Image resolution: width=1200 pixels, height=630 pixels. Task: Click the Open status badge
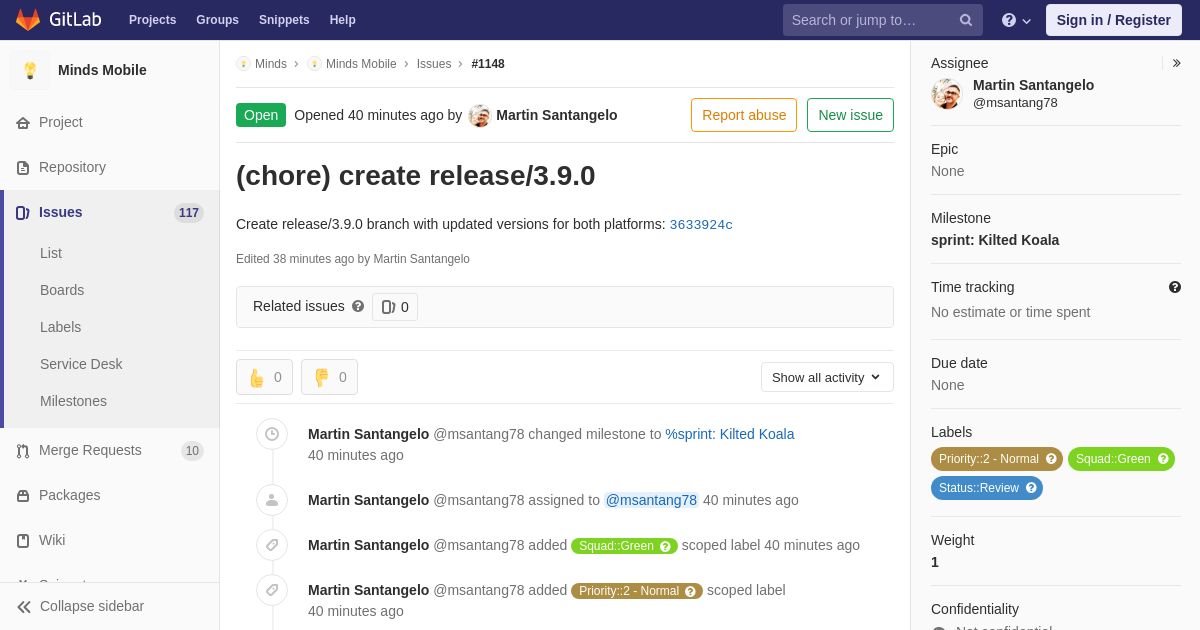pyautogui.click(x=261, y=115)
